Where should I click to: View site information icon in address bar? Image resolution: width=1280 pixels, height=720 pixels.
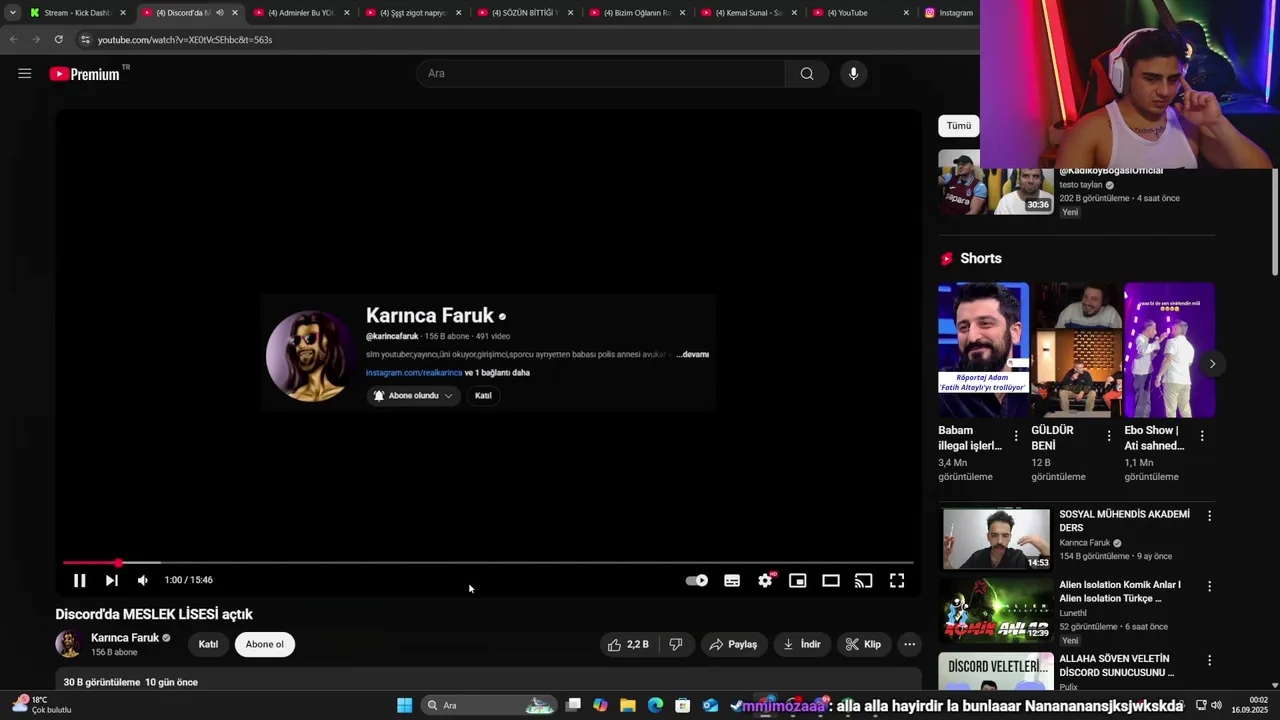(x=85, y=39)
